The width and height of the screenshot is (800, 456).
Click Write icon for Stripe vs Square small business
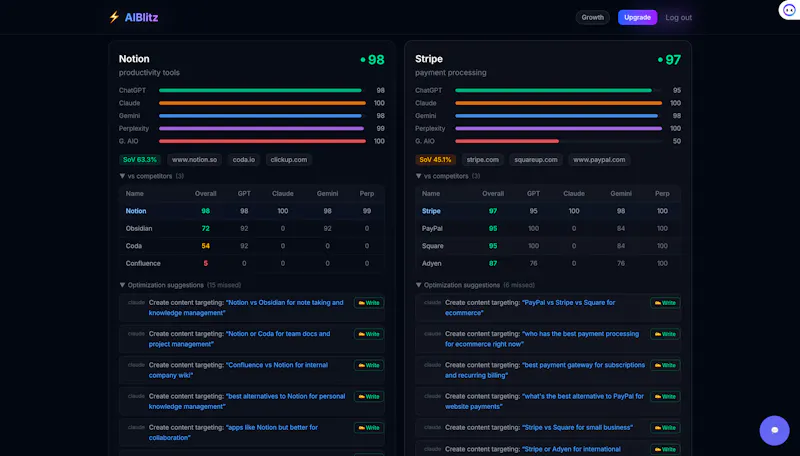click(665, 427)
